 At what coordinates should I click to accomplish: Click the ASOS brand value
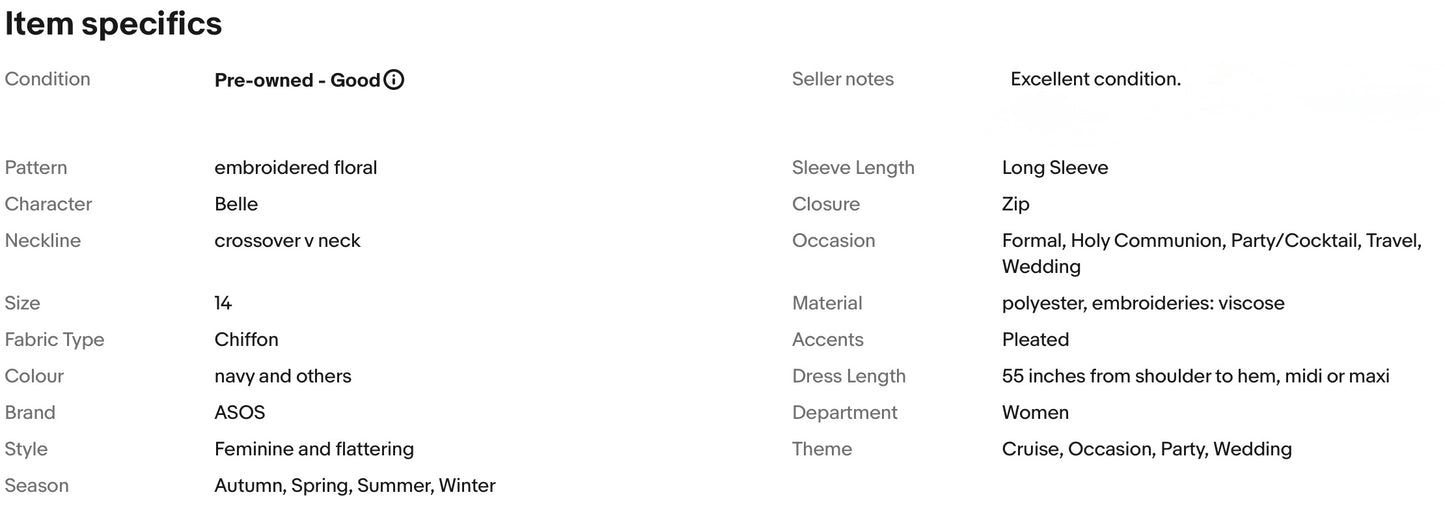(239, 413)
